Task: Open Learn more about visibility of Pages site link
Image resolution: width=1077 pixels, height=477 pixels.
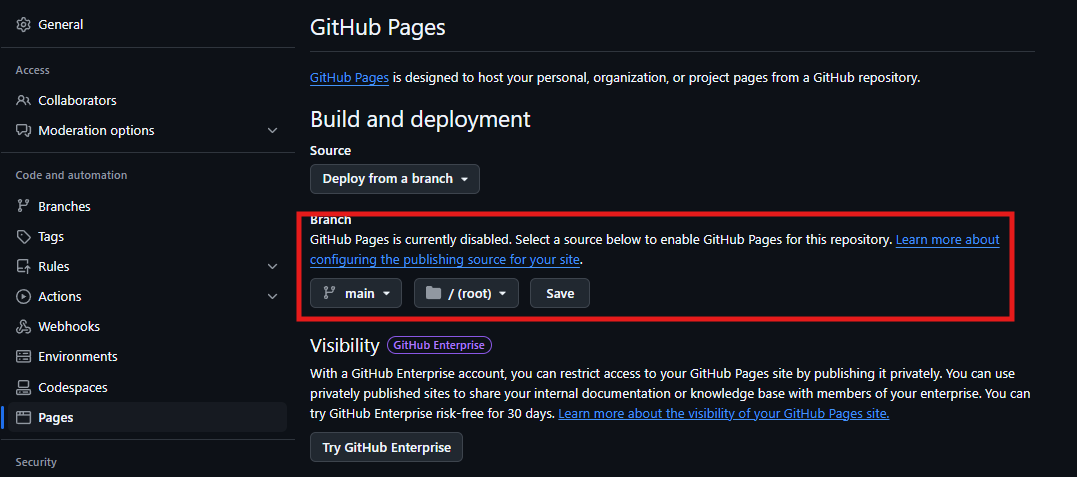Action: click(x=724, y=414)
